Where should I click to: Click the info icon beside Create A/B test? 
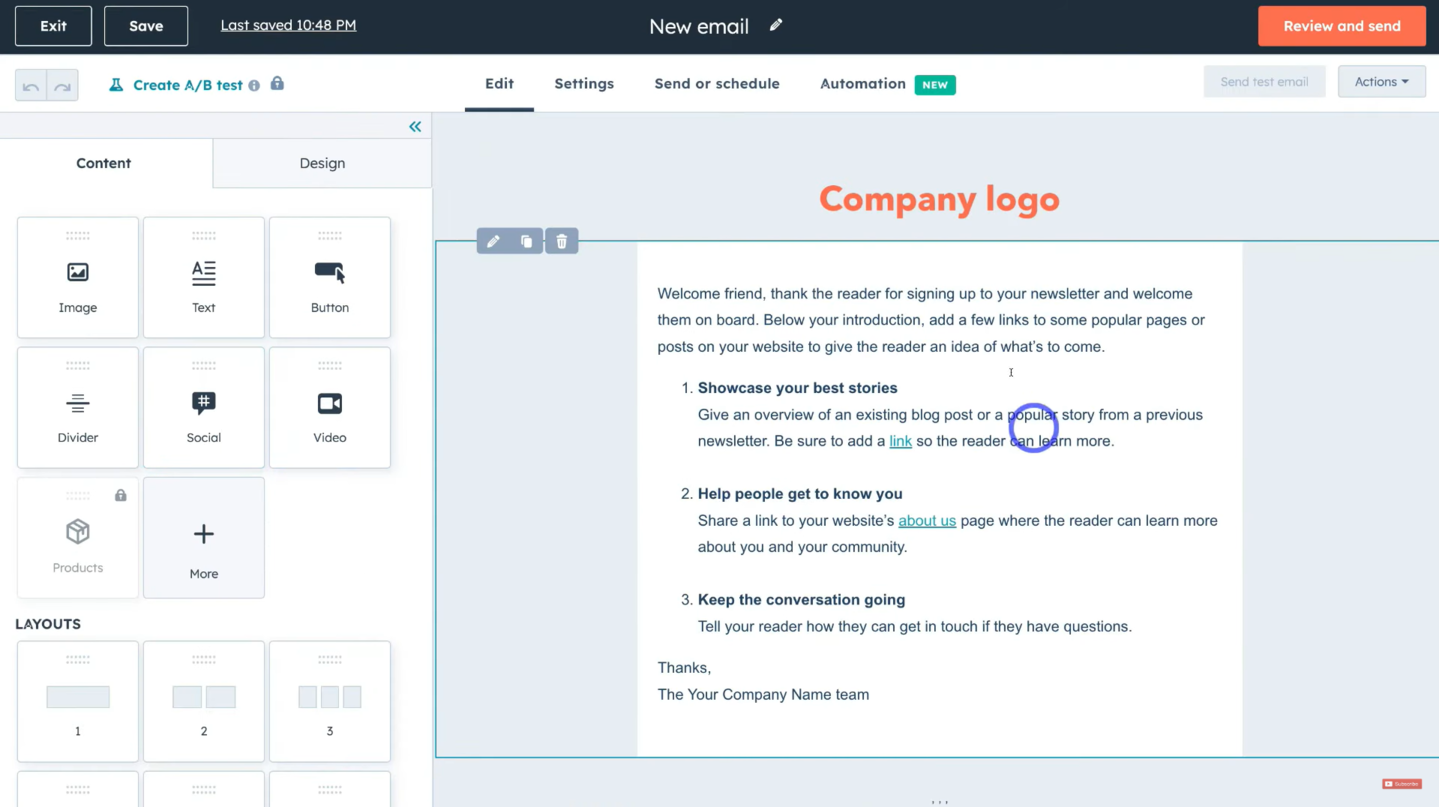coord(254,86)
